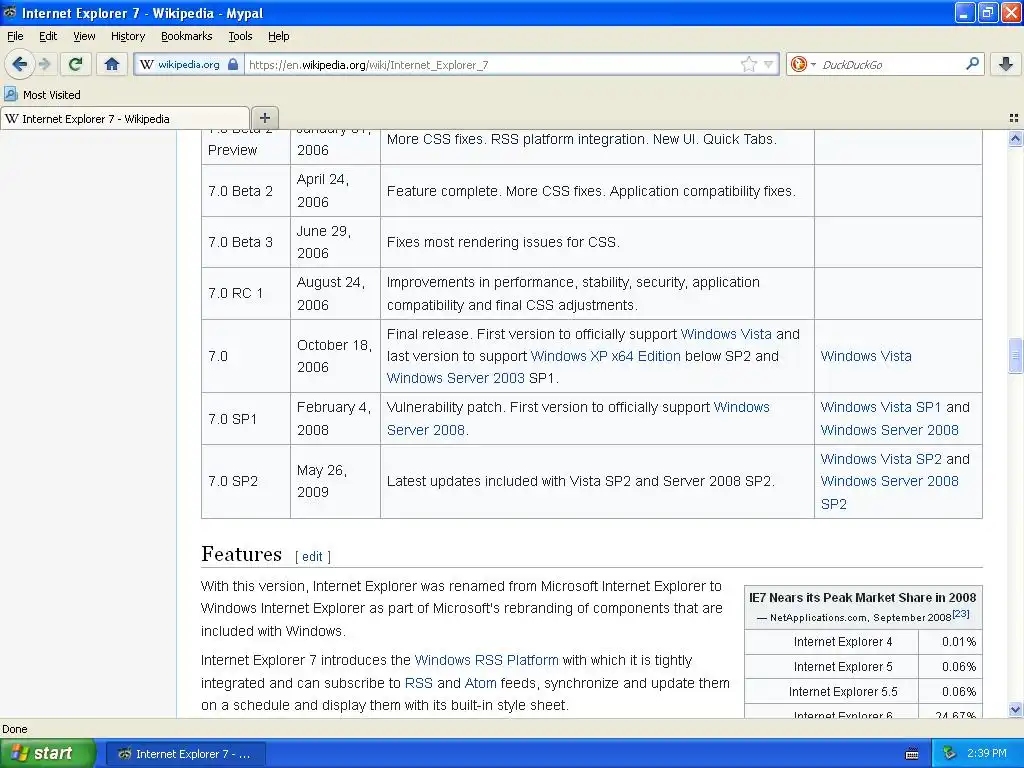This screenshot has height=768, width=1024.
Task: Click the May 26, 2009 date cell
Action: (x=335, y=481)
